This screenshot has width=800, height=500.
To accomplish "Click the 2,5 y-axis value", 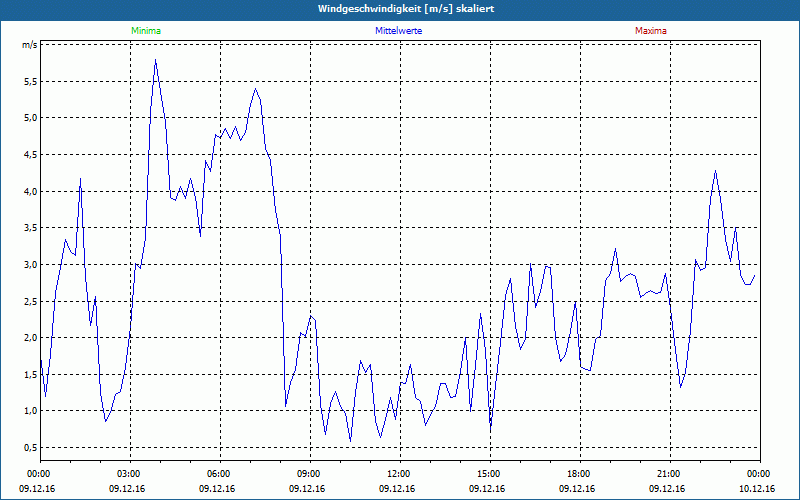I will (31, 301).
